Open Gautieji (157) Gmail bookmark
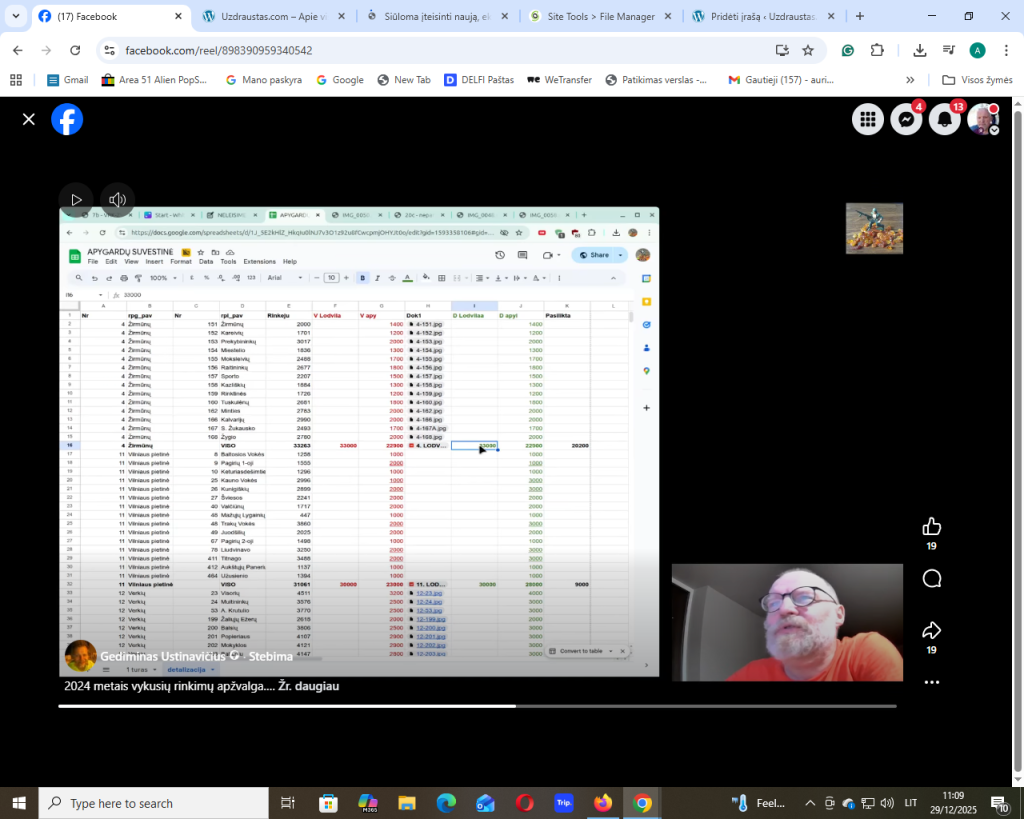The height and width of the screenshot is (819, 1024). 781,80
